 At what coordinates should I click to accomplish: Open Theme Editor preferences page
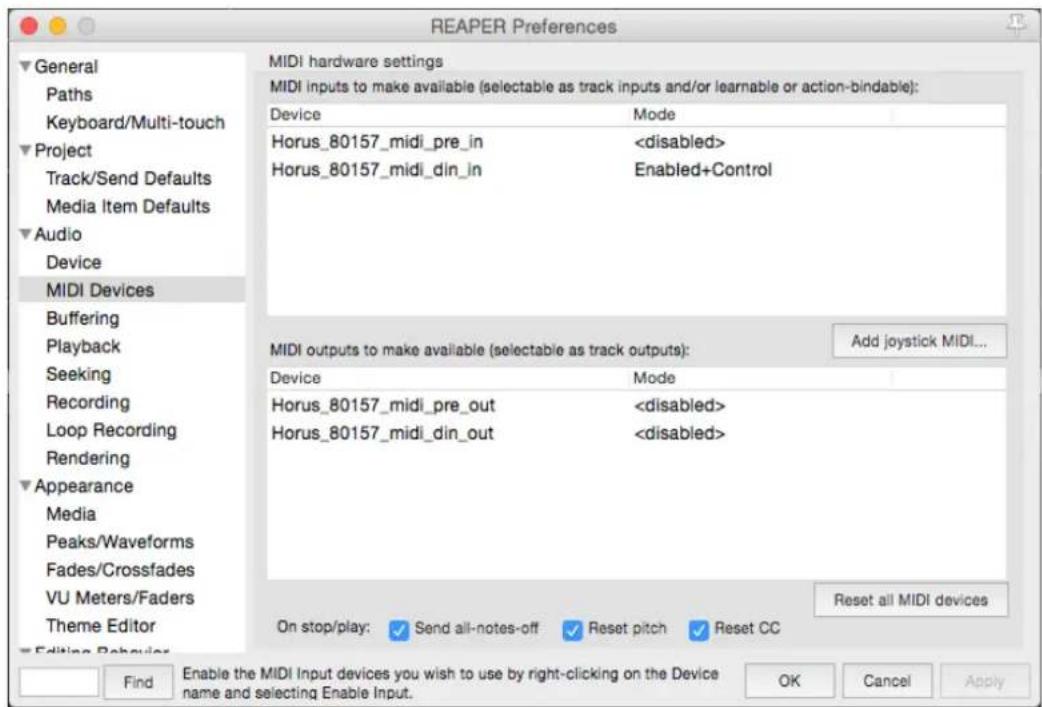[100, 625]
